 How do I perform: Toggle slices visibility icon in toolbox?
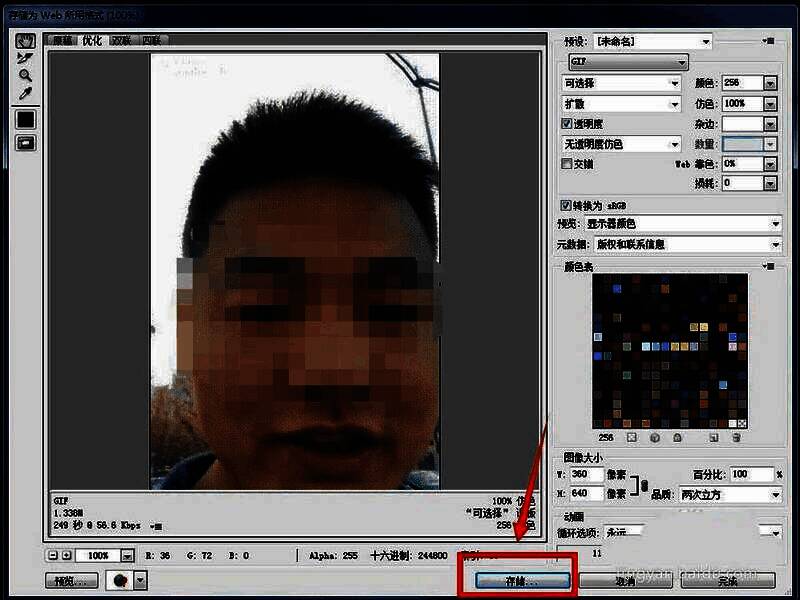(25, 143)
